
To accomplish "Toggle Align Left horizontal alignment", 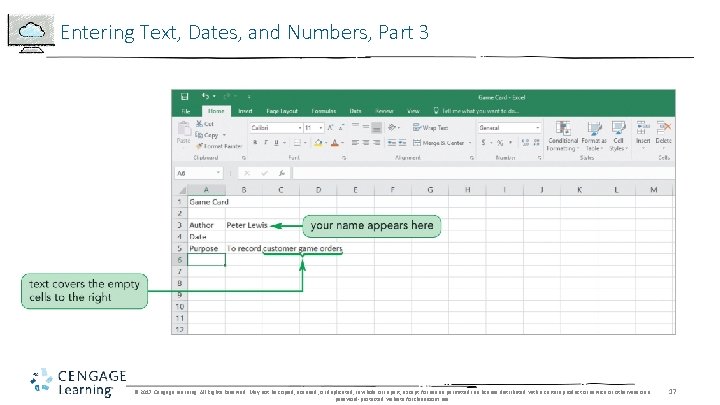I will pyautogui.click(x=355, y=143).
